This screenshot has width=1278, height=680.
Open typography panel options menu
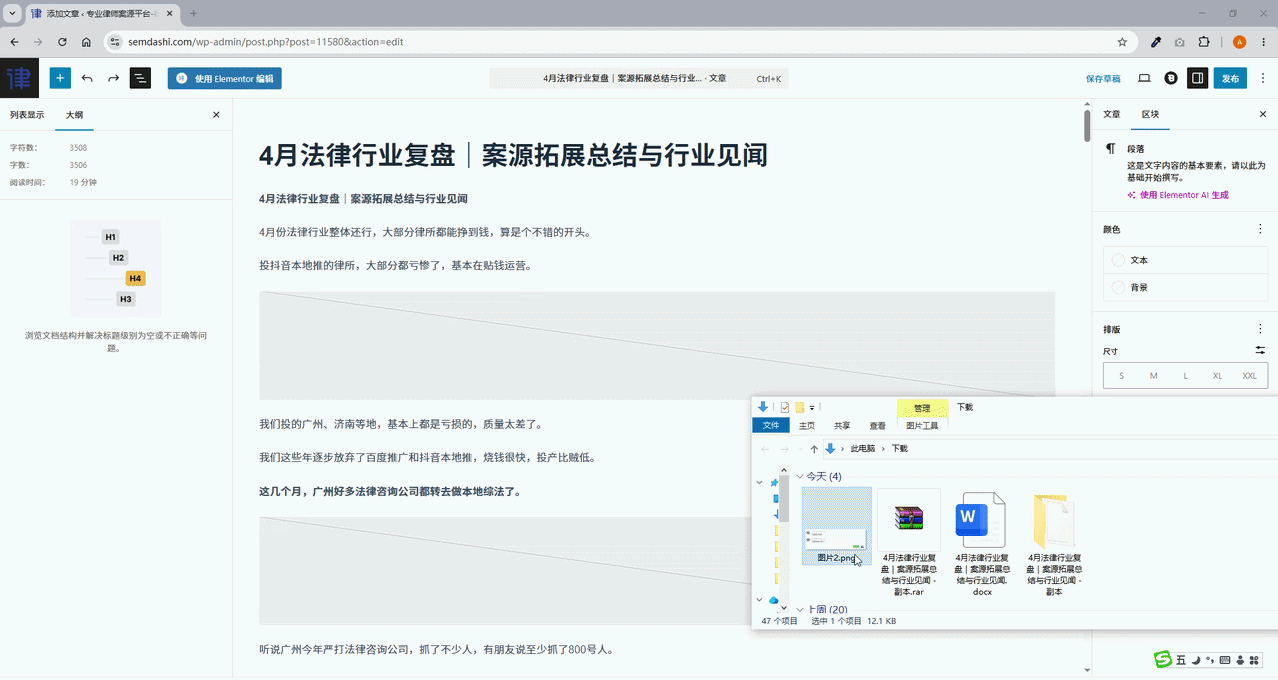(1260, 329)
